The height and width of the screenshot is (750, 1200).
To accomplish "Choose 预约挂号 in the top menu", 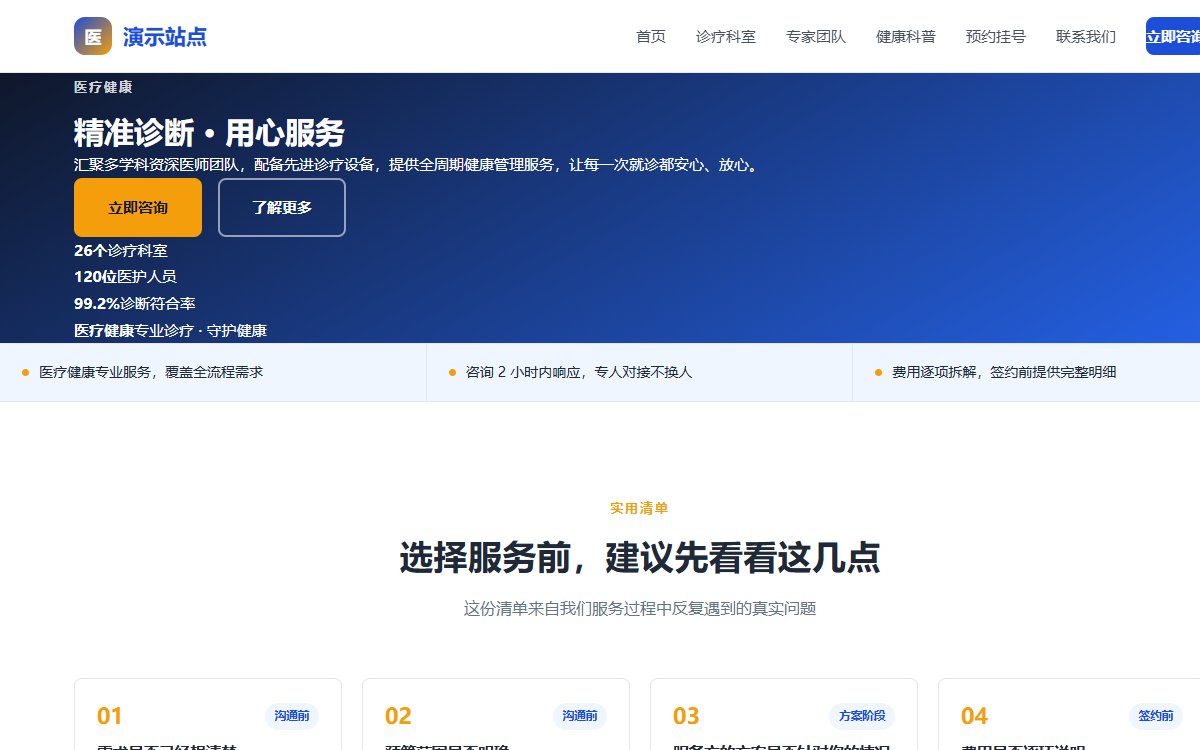I will [x=996, y=37].
